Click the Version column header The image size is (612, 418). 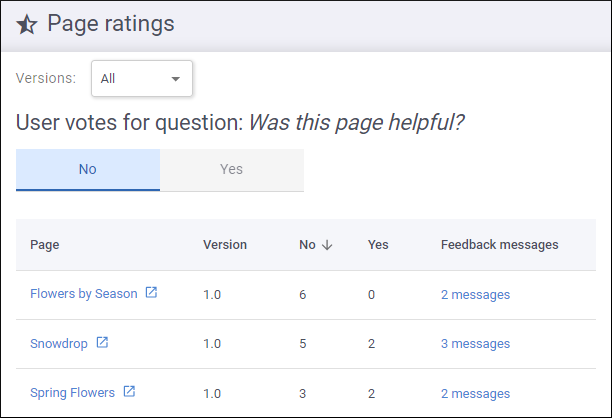225,245
